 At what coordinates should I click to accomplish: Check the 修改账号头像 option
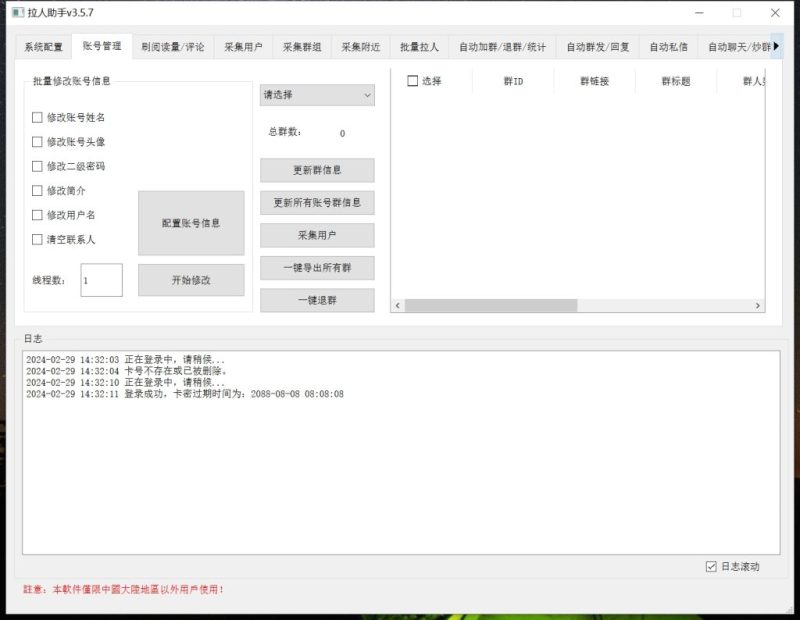click(x=38, y=141)
